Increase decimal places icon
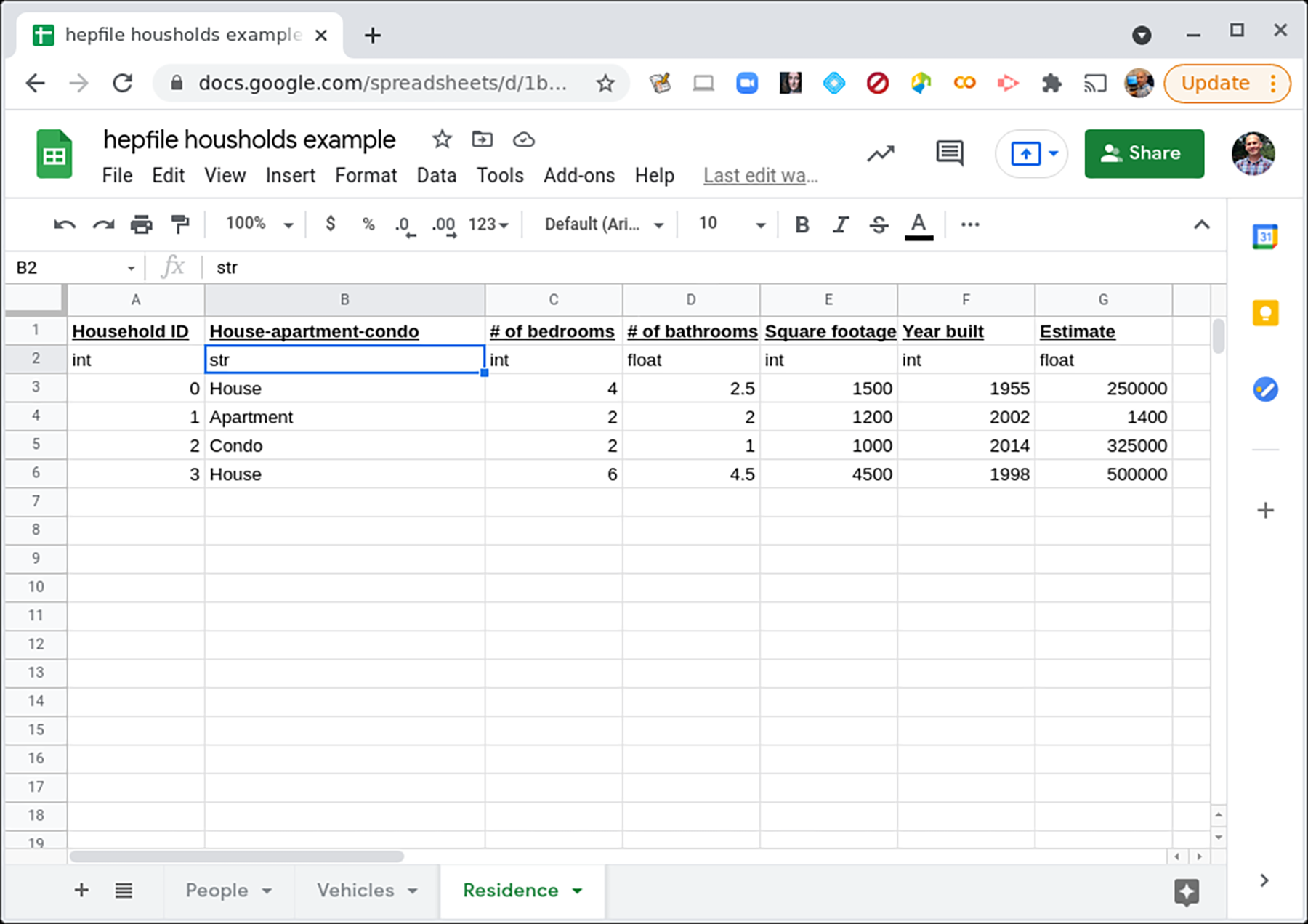 (444, 226)
